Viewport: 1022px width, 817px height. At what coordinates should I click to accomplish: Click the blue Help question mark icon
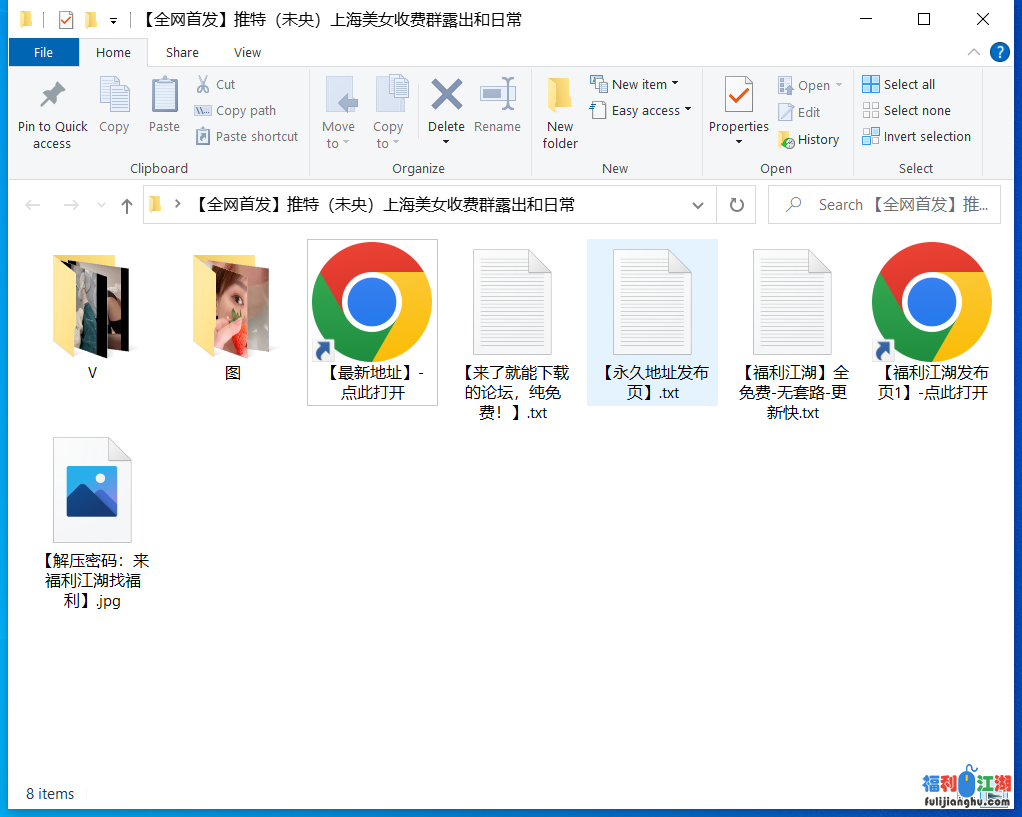(998, 52)
